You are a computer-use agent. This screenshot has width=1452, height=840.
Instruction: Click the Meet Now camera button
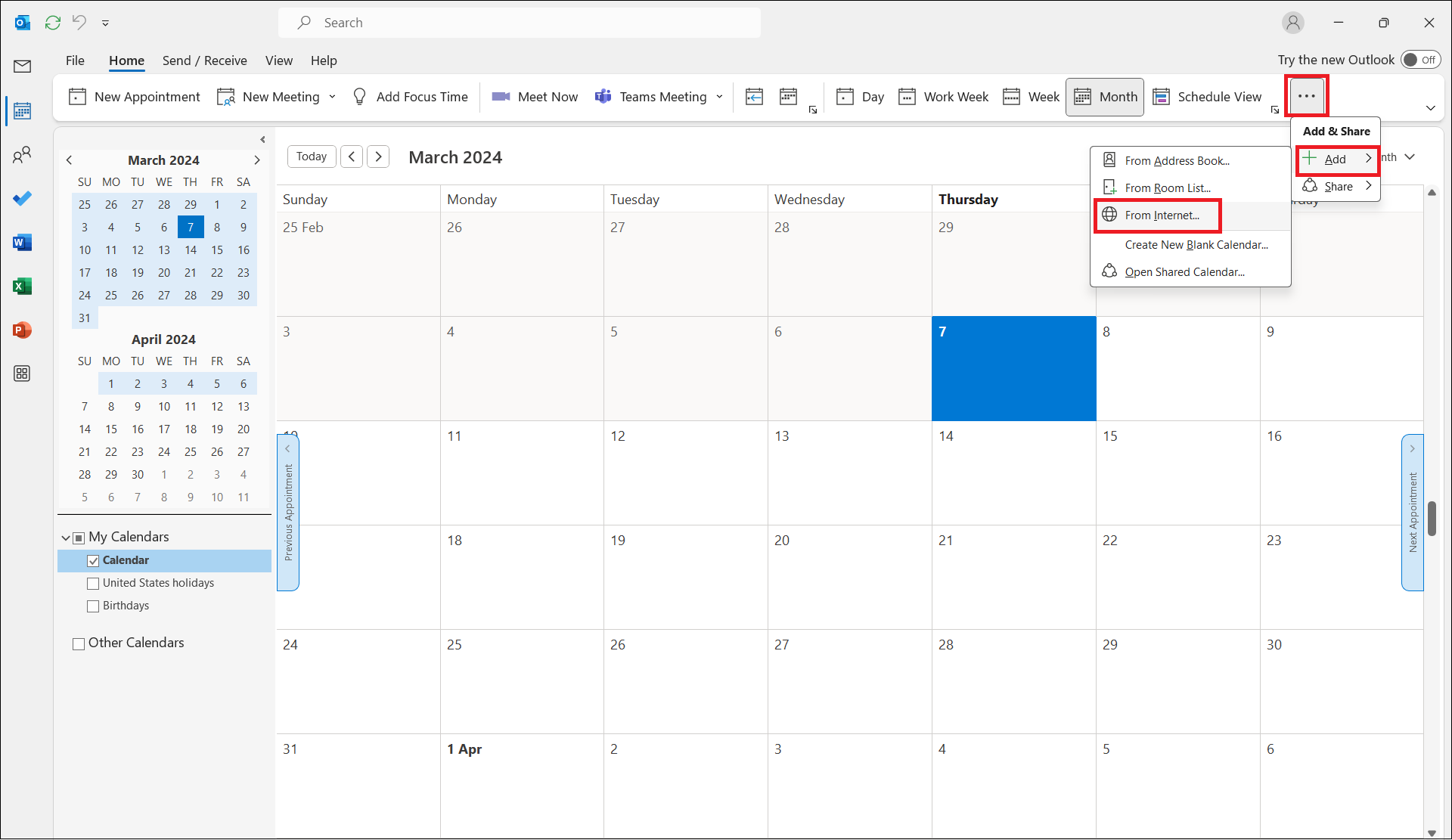pyautogui.click(x=535, y=97)
